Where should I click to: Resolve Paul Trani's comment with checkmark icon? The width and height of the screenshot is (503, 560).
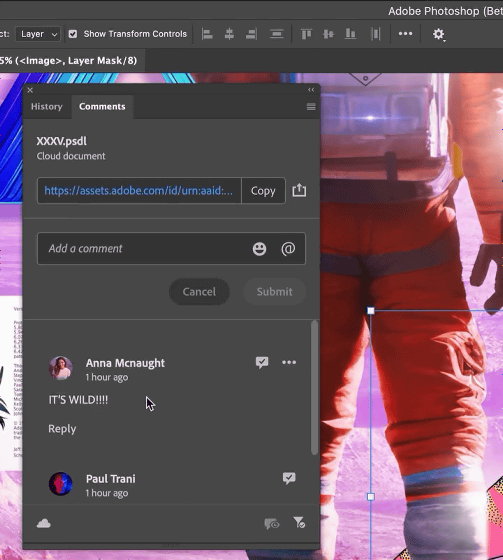click(289, 478)
